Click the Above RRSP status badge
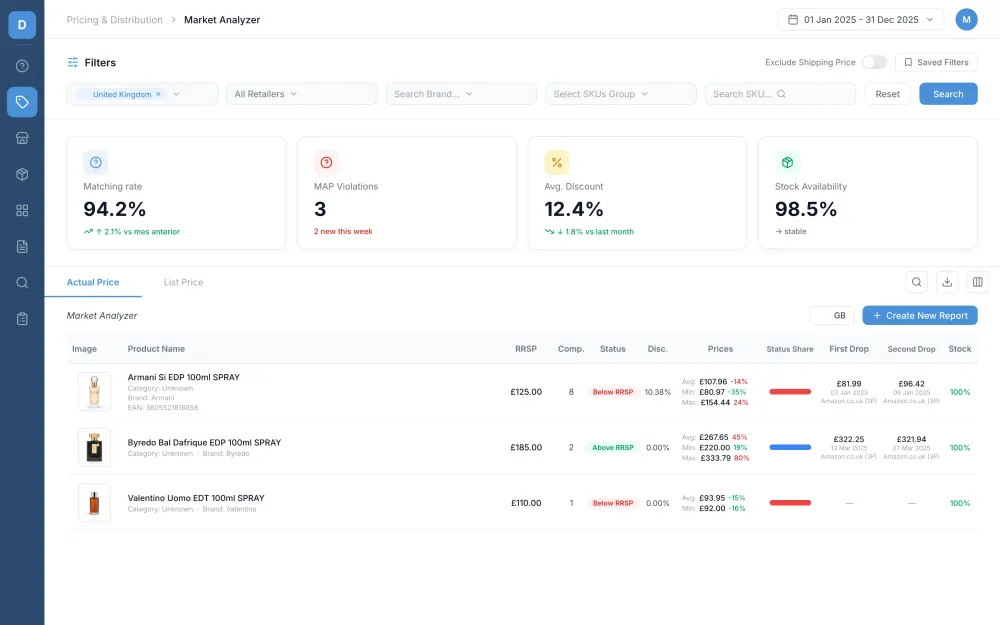The width and height of the screenshot is (1000, 625). [x=612, y=447]
